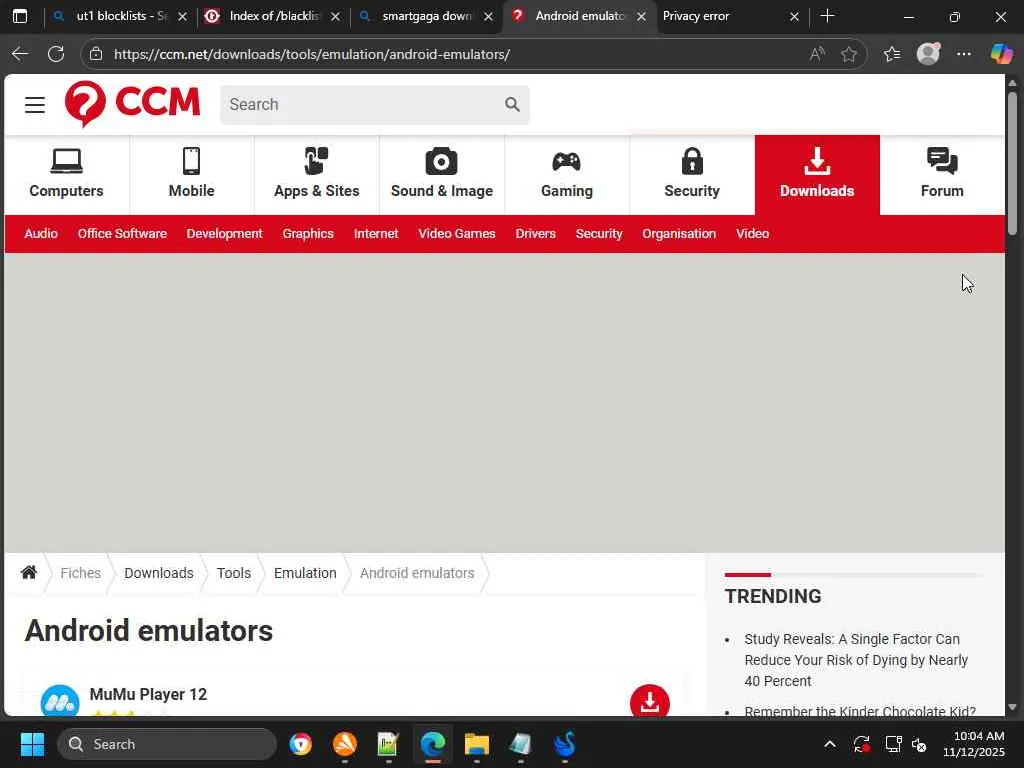Click the page vertical scrollbar thumb
The image size is (1024, 768).
click(1012, 163)
